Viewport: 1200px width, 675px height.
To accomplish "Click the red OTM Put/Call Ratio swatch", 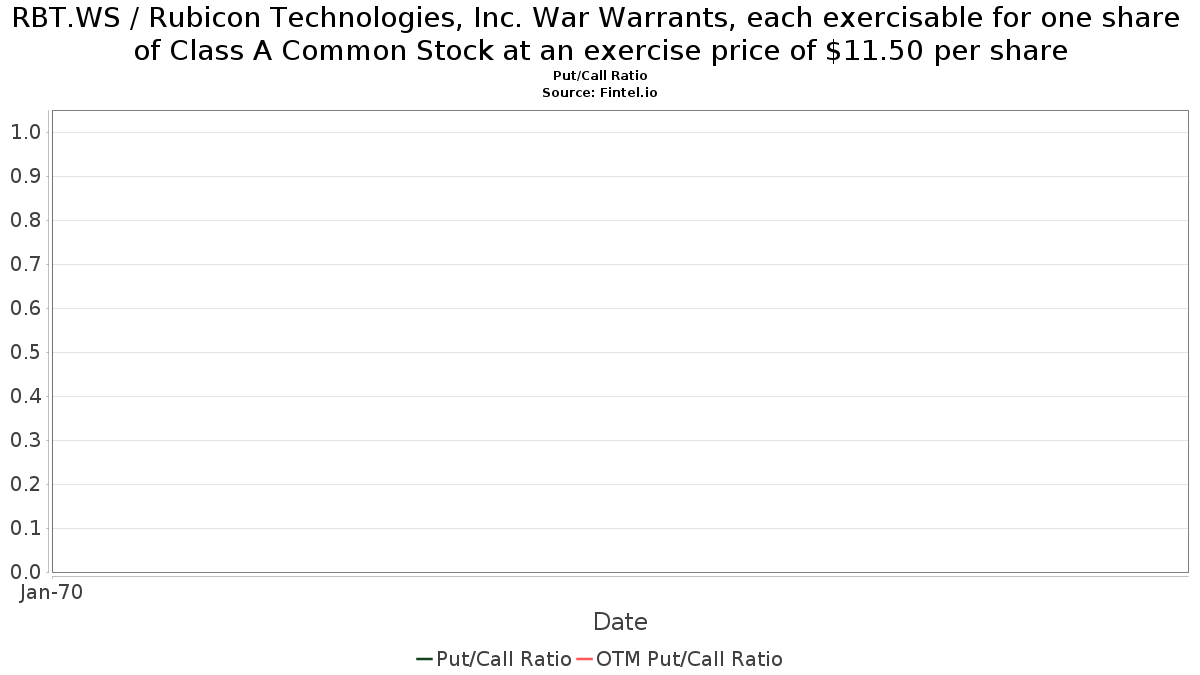I will tap(585, 659).
